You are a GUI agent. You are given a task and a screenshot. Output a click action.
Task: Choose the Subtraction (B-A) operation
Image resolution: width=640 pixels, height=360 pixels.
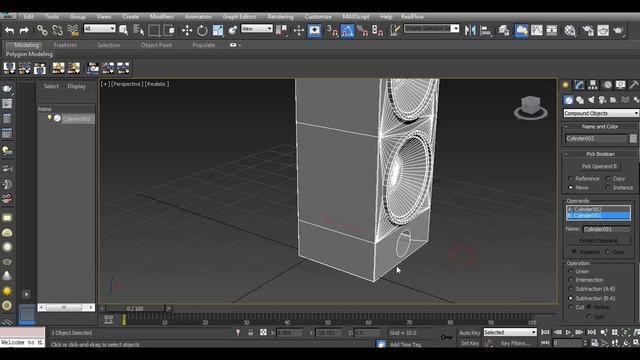571,298
